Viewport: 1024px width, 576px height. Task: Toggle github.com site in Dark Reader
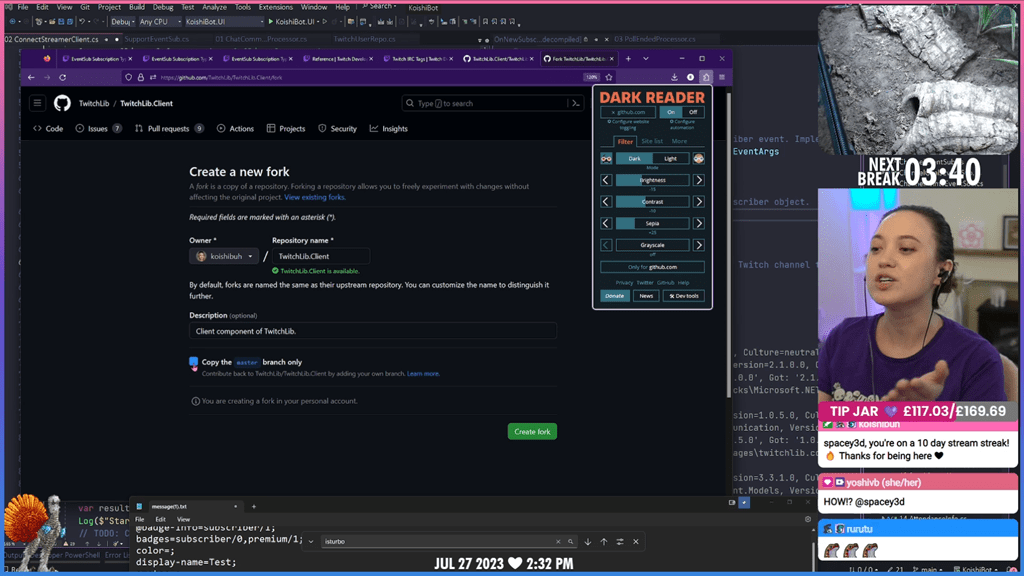tap(628, 112)
